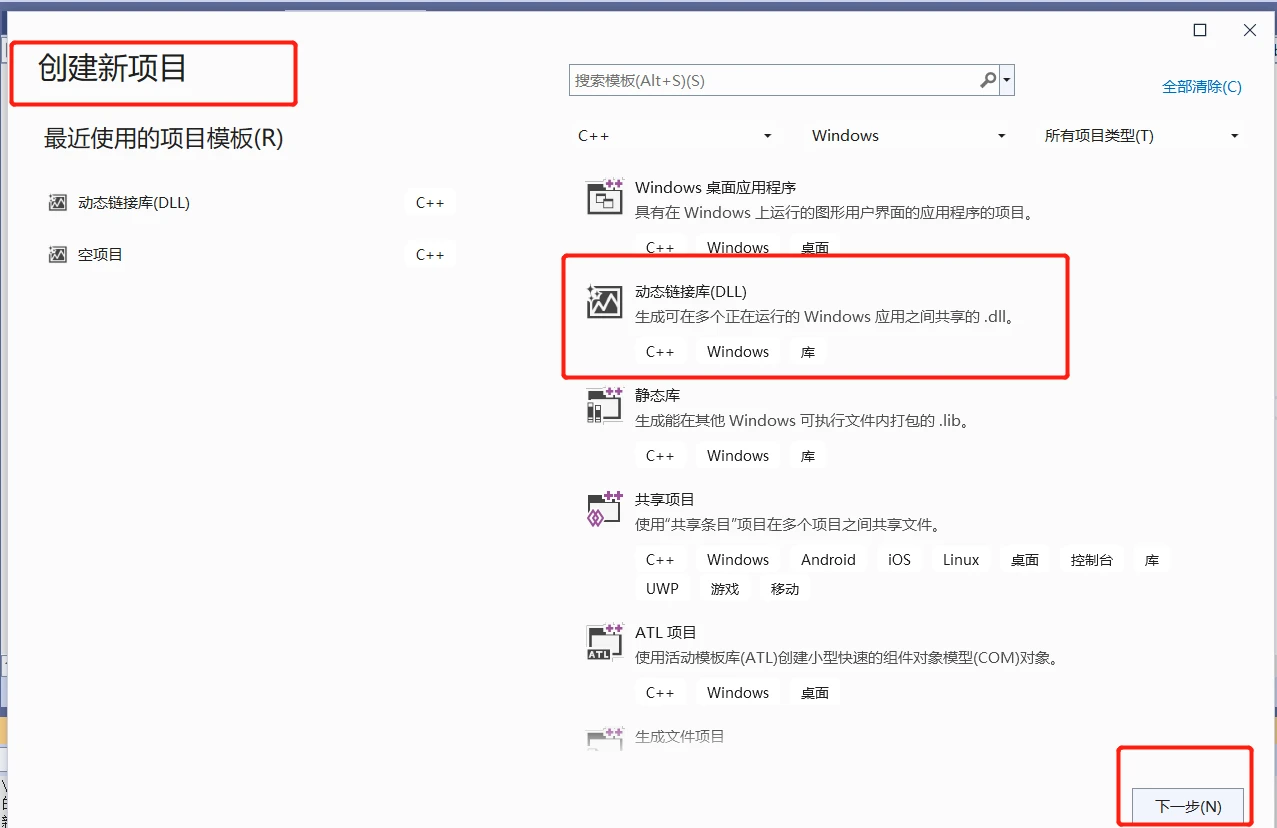This screenshot has width=1277, height=828.
Task: Select the 静态库 template title
Action: pyautogui.click(x=657, y=396)
